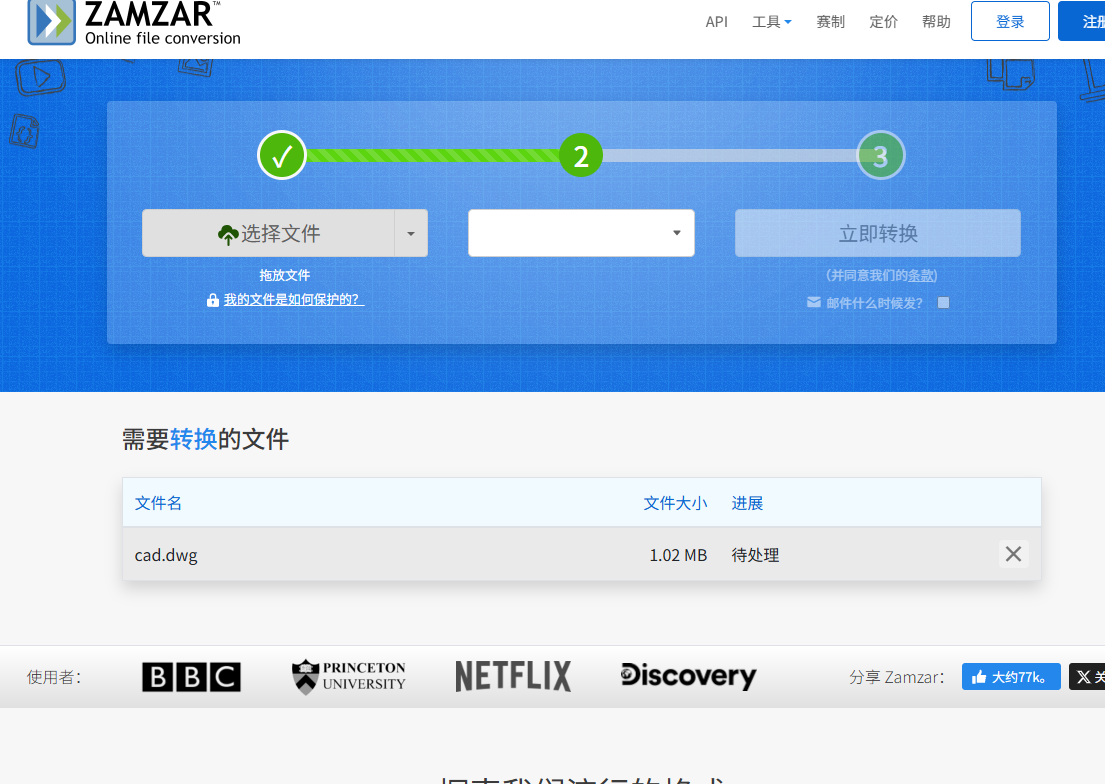Image resolution: width=1105 pixels, height=784 pixels.
Task: Remove cad.dwg using the X icon
Action: (x=1013, y=554)
